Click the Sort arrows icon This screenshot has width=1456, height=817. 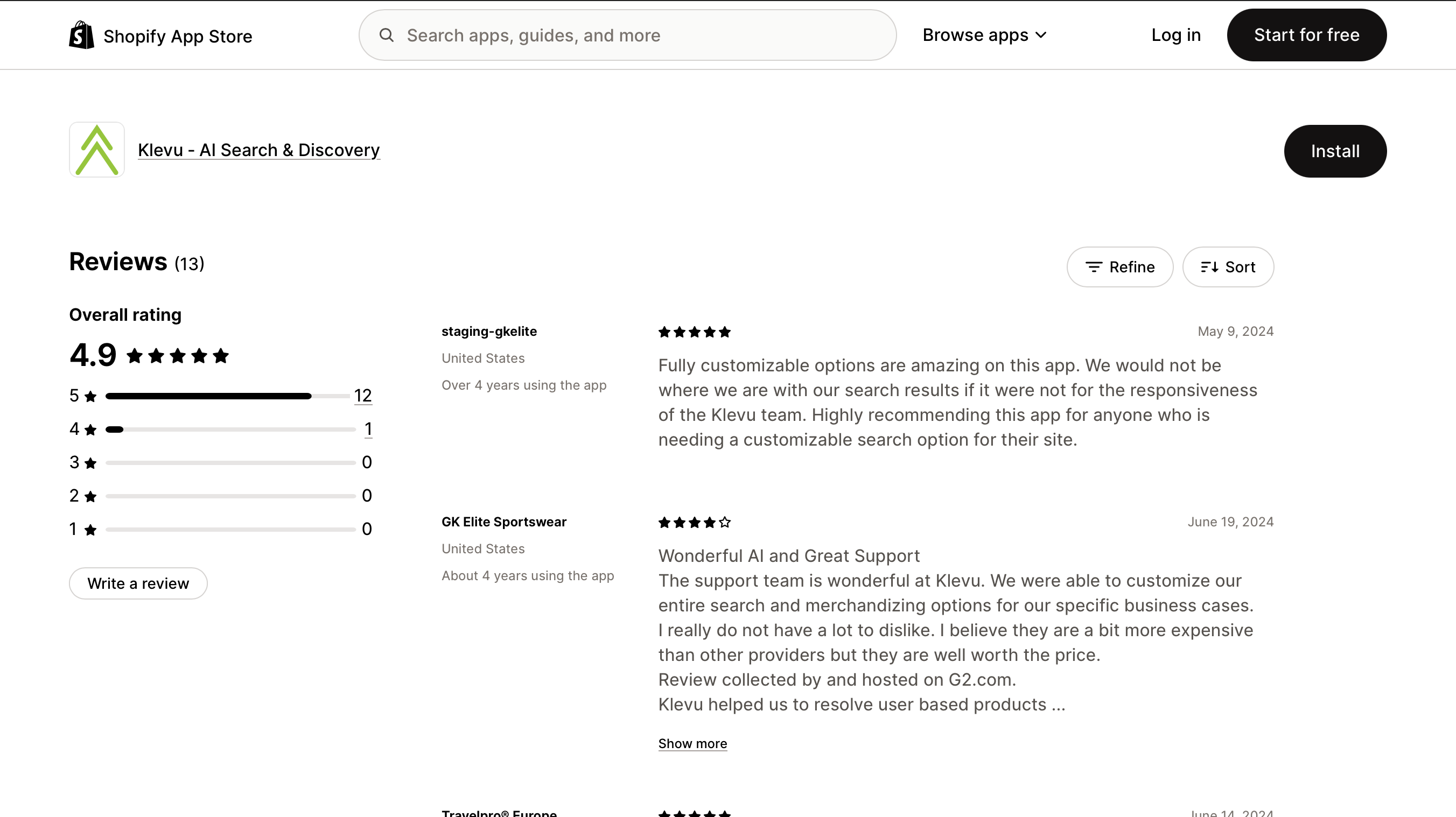pyautogui.click(x=1209, y=267)
